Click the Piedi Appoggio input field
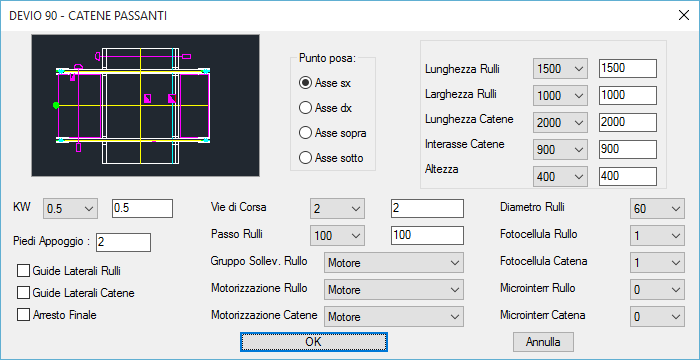 [x=123, y=242]
